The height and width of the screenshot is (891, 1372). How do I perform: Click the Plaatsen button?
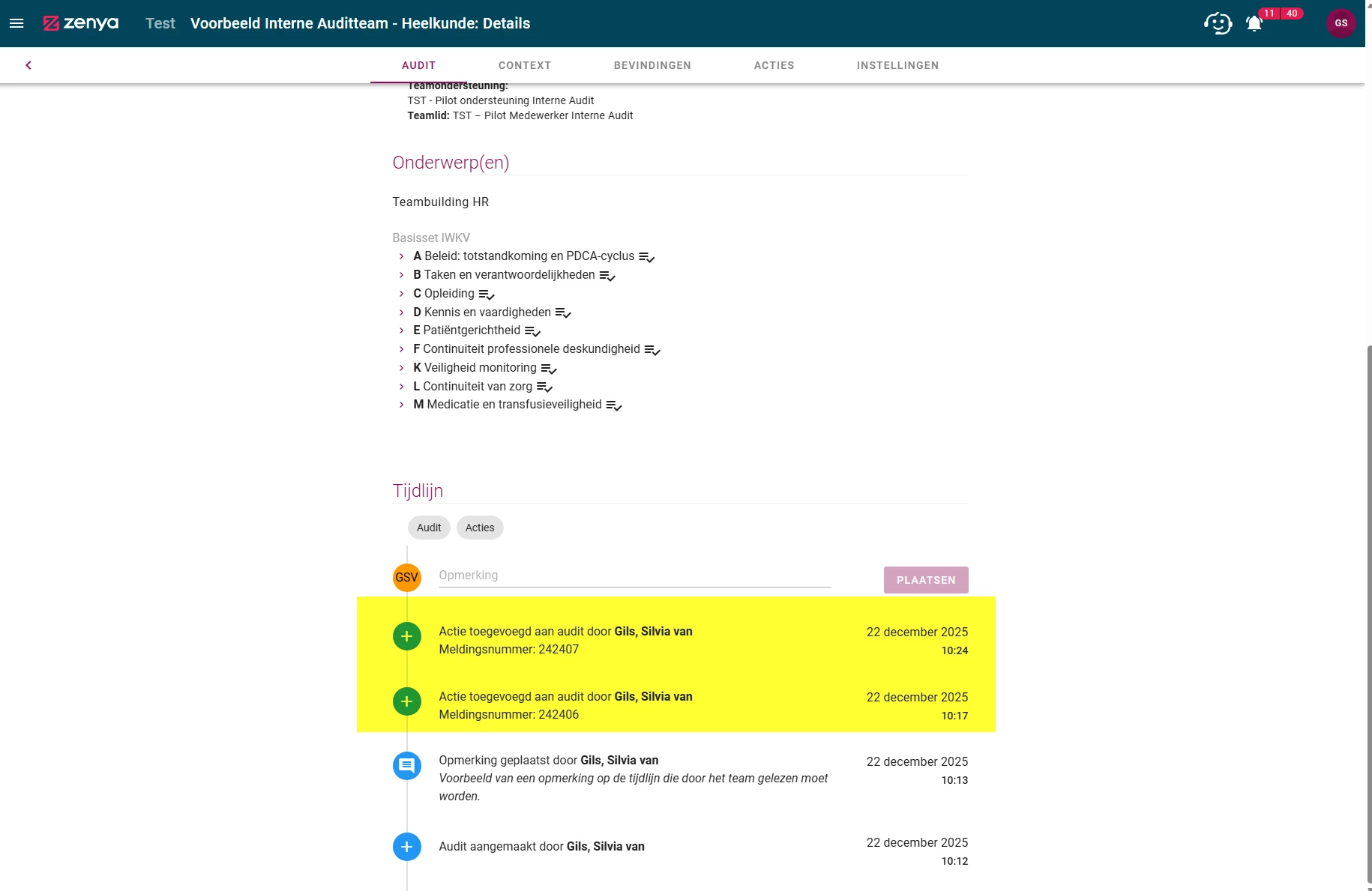926,580
